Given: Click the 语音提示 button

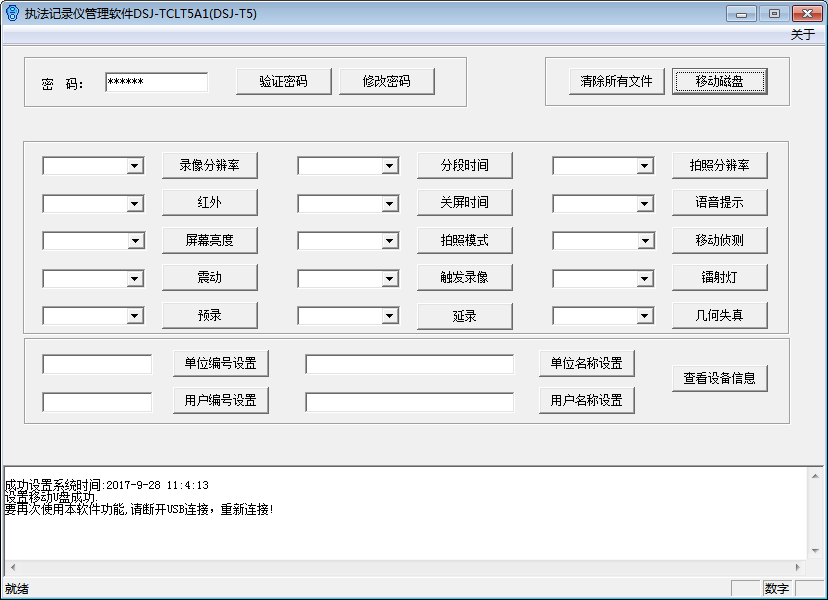Looking at the screenshot, I should [x=719, y=203].
